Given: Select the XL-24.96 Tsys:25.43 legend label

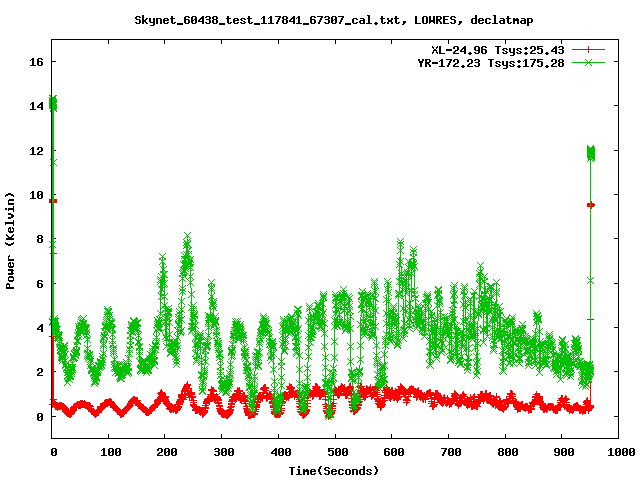Looking at the screenshot, I should pos(498,50).
